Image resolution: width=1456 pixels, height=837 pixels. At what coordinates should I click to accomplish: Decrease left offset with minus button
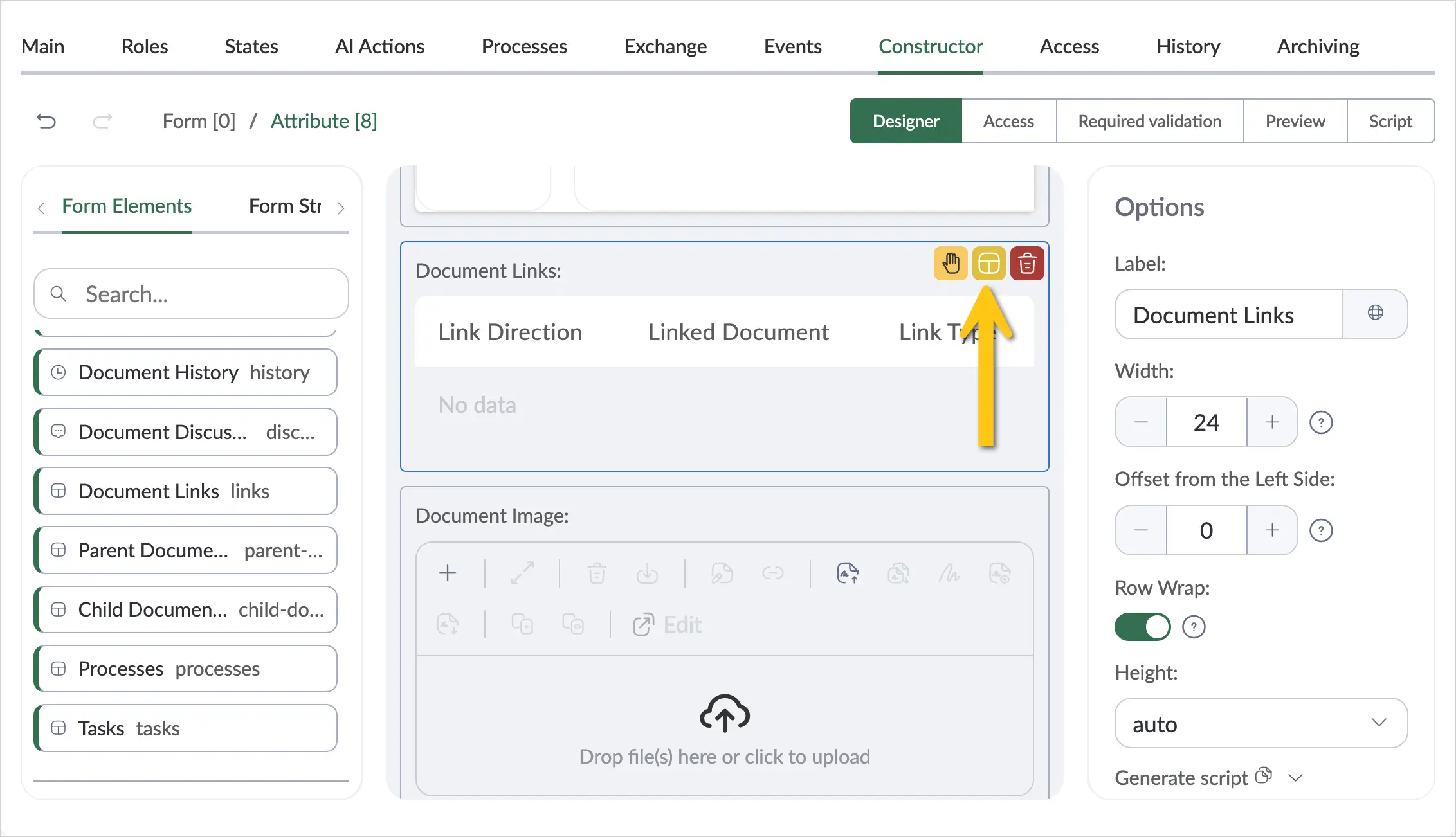1141,530
